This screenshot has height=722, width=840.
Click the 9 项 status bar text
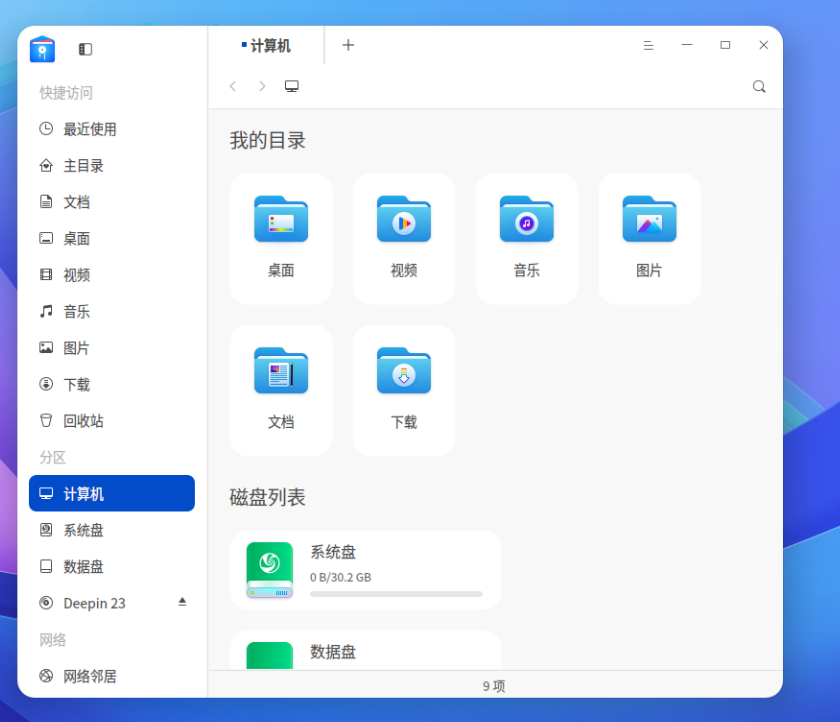coord(494,686)
